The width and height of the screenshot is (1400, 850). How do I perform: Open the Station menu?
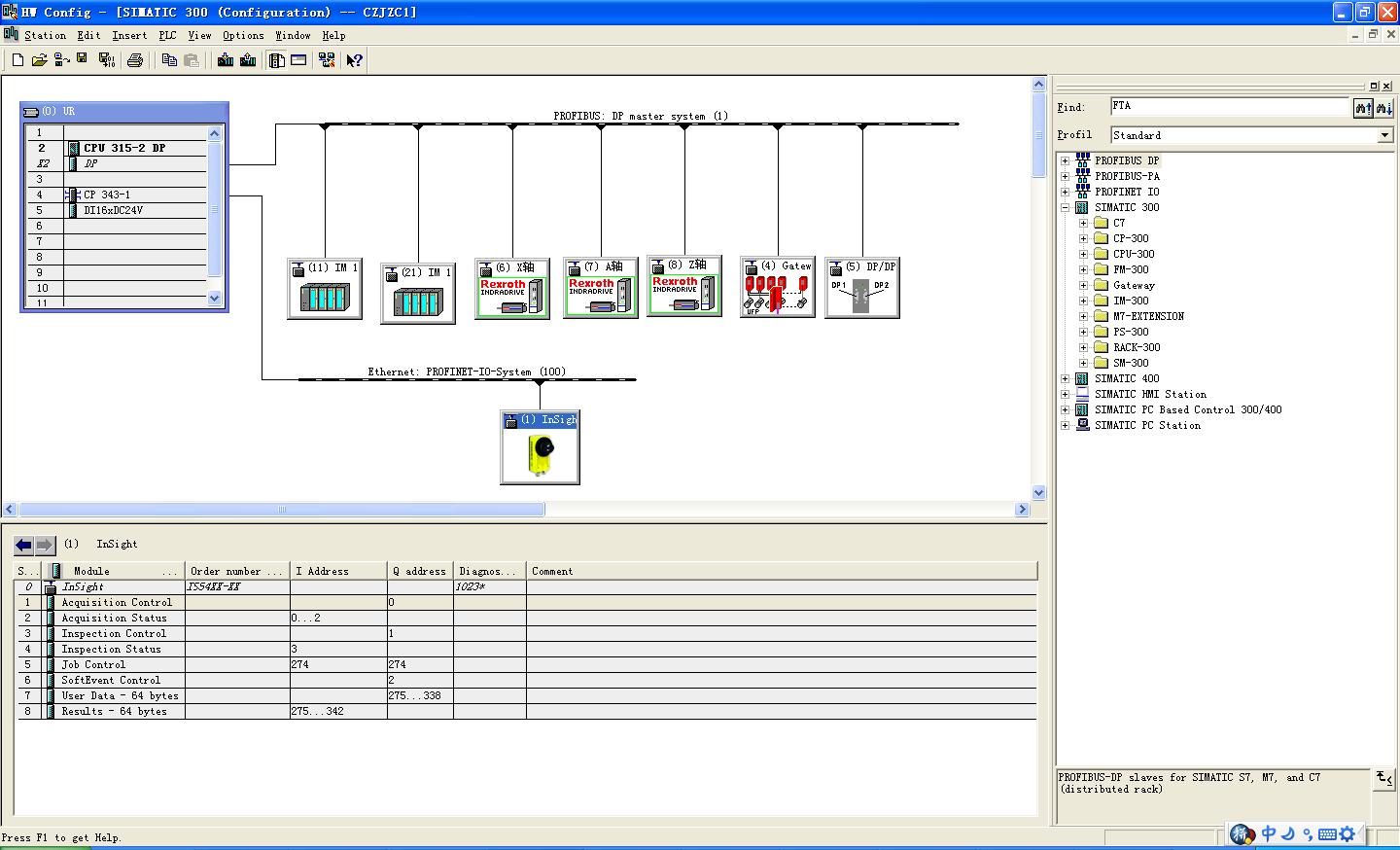(x=45, y=35)
